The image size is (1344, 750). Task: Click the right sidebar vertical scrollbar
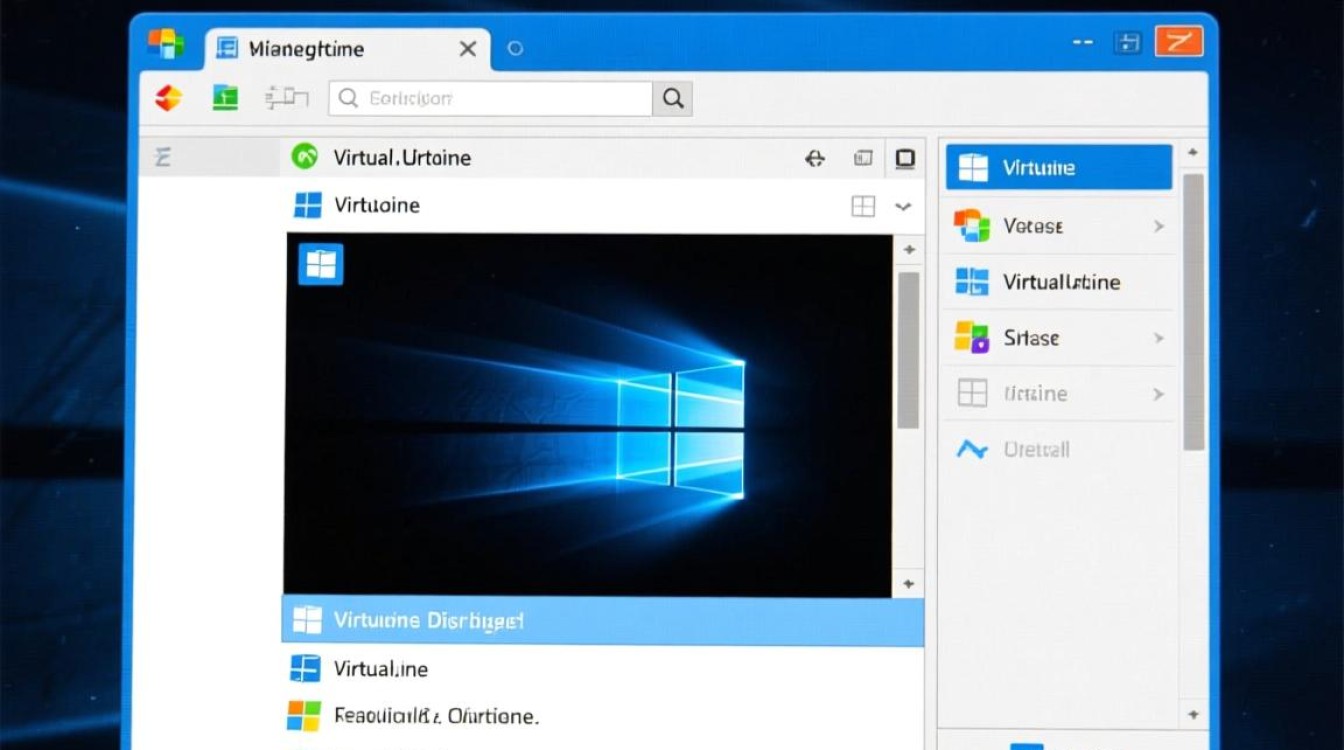click(x=1193, y=310)
